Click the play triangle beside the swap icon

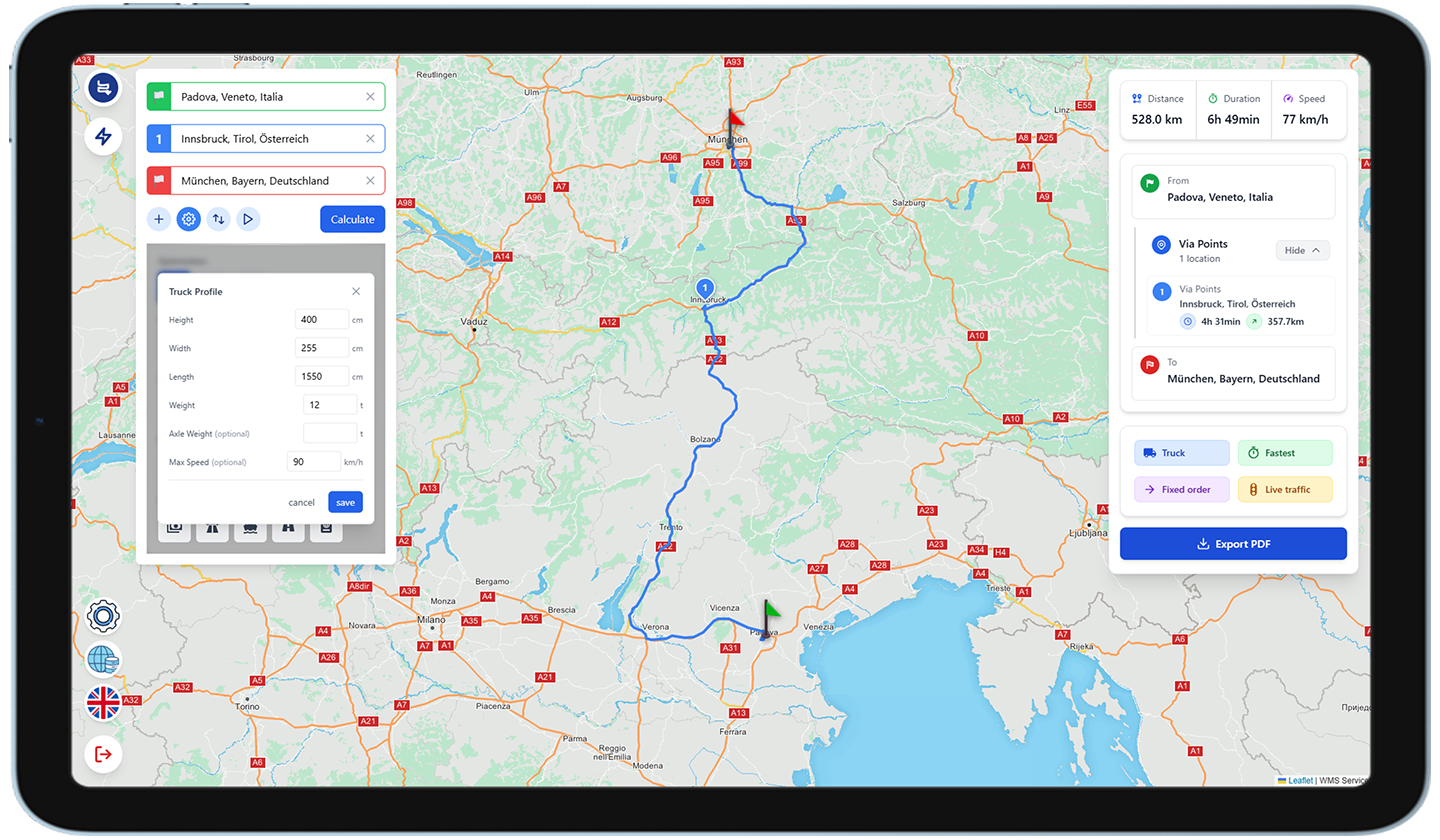(x=248, y=219)
